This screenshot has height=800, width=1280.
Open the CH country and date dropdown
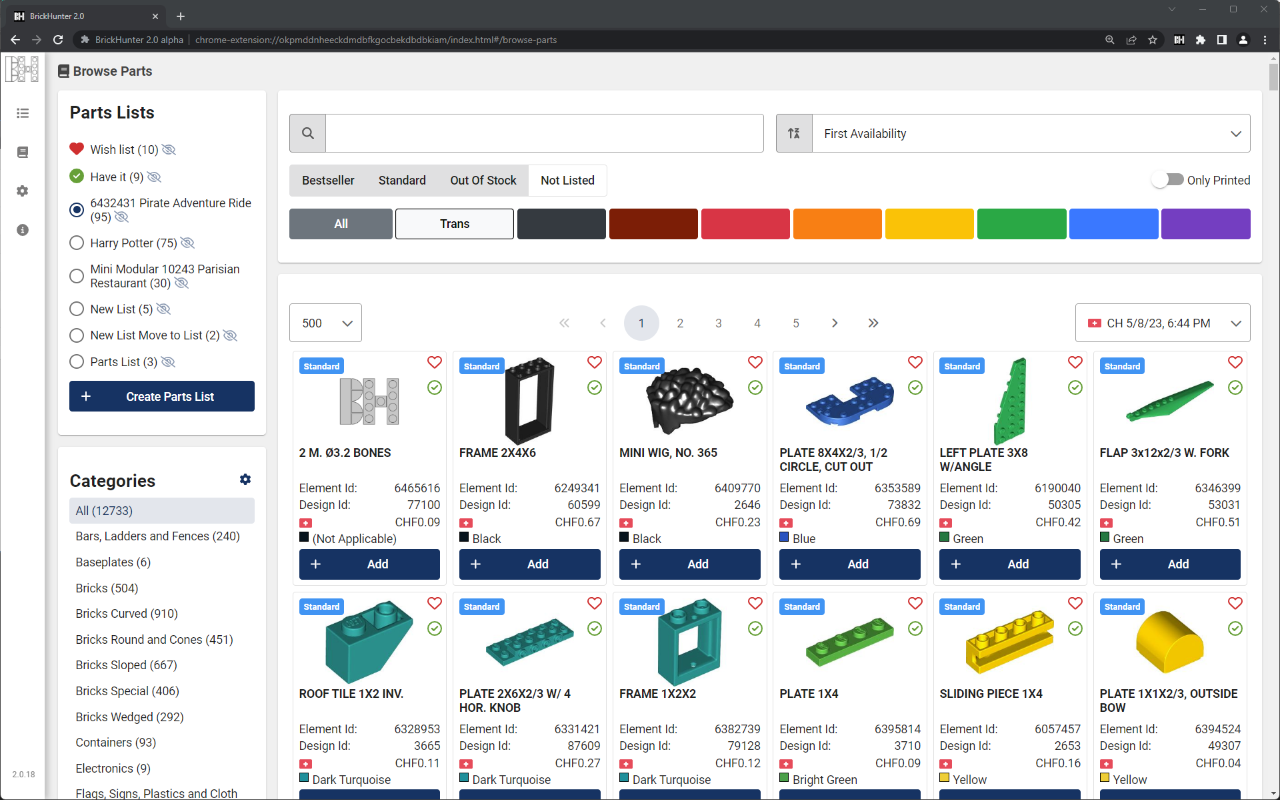pos(1162,322)
